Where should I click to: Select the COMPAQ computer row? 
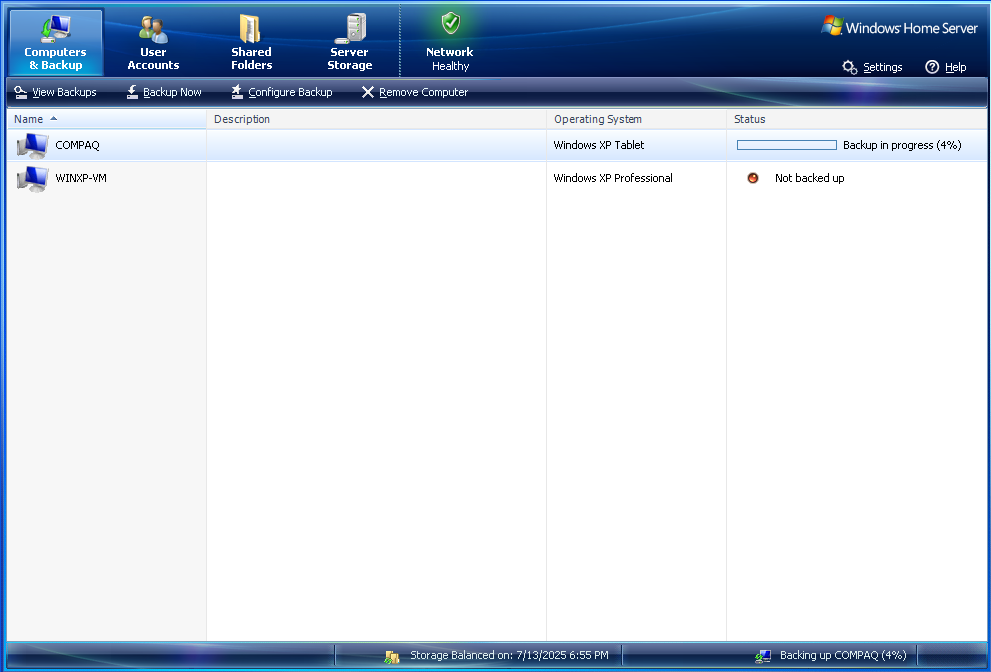click(x=497, y=145)
